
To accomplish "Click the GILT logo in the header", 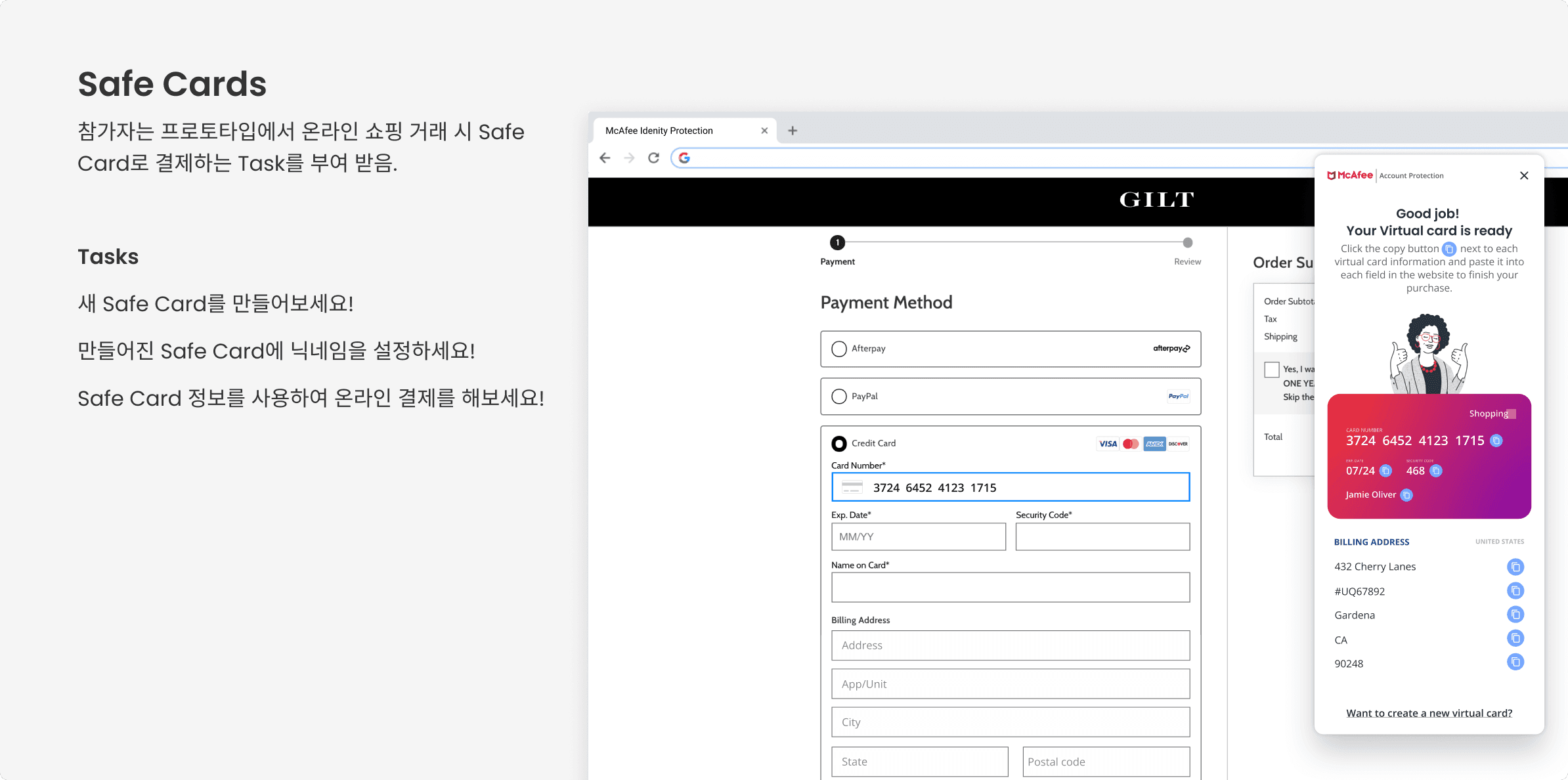I will pos(1157,200).
